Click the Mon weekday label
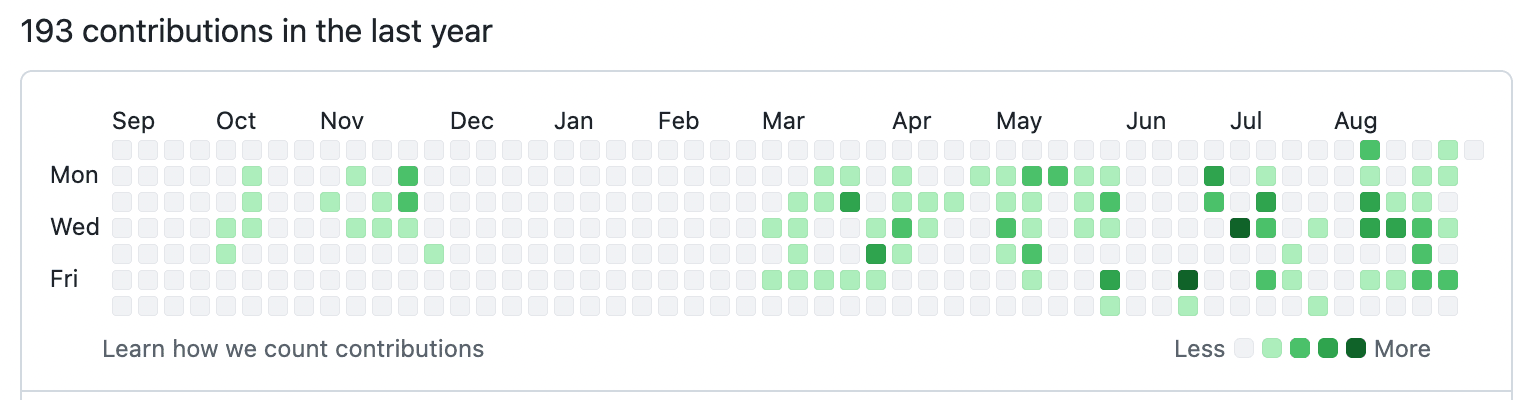This screenshot has width=1516, height=400. pos(74,176)
